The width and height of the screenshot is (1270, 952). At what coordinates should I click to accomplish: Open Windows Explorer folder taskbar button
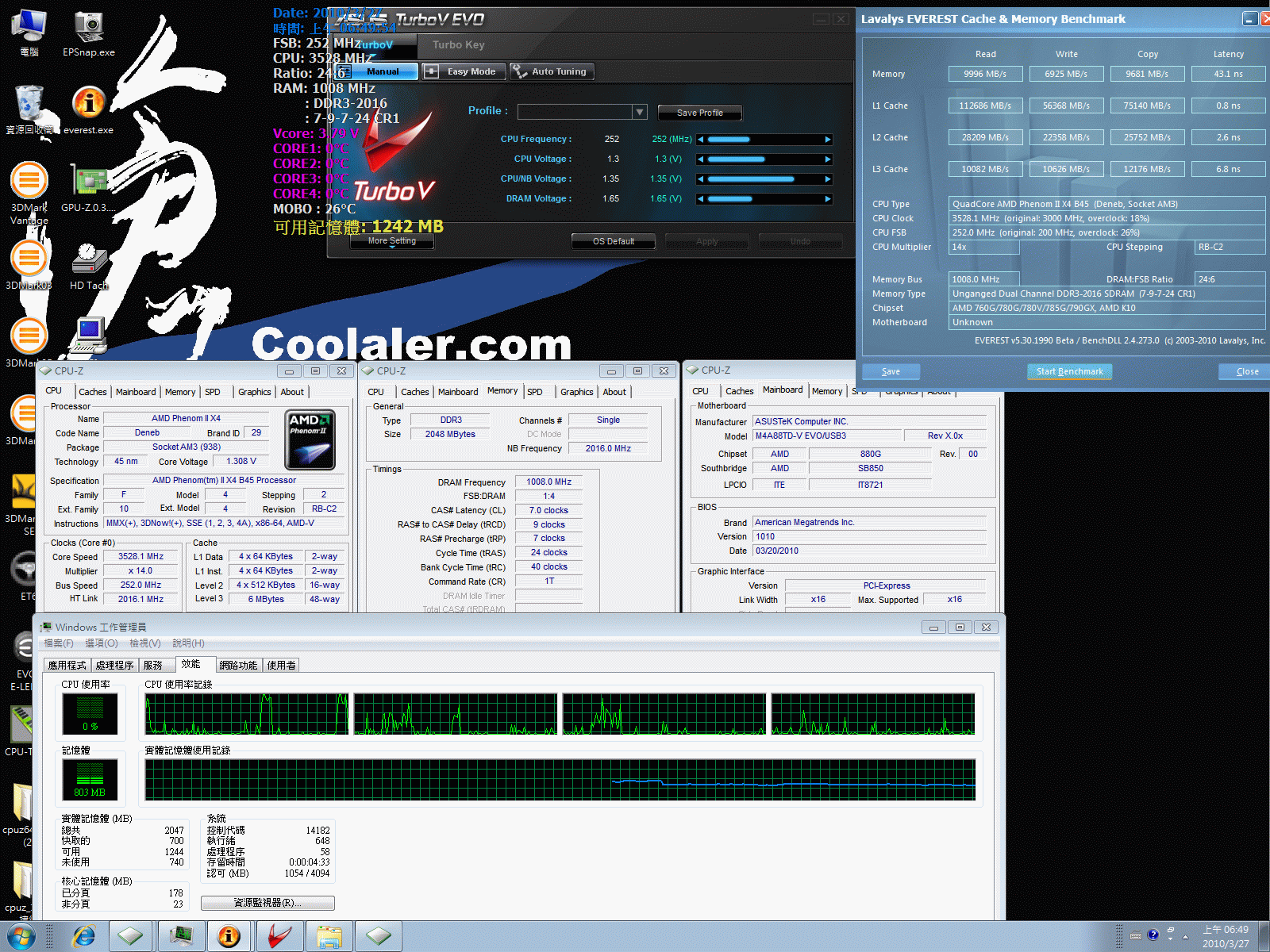click(x=329, y=937)
